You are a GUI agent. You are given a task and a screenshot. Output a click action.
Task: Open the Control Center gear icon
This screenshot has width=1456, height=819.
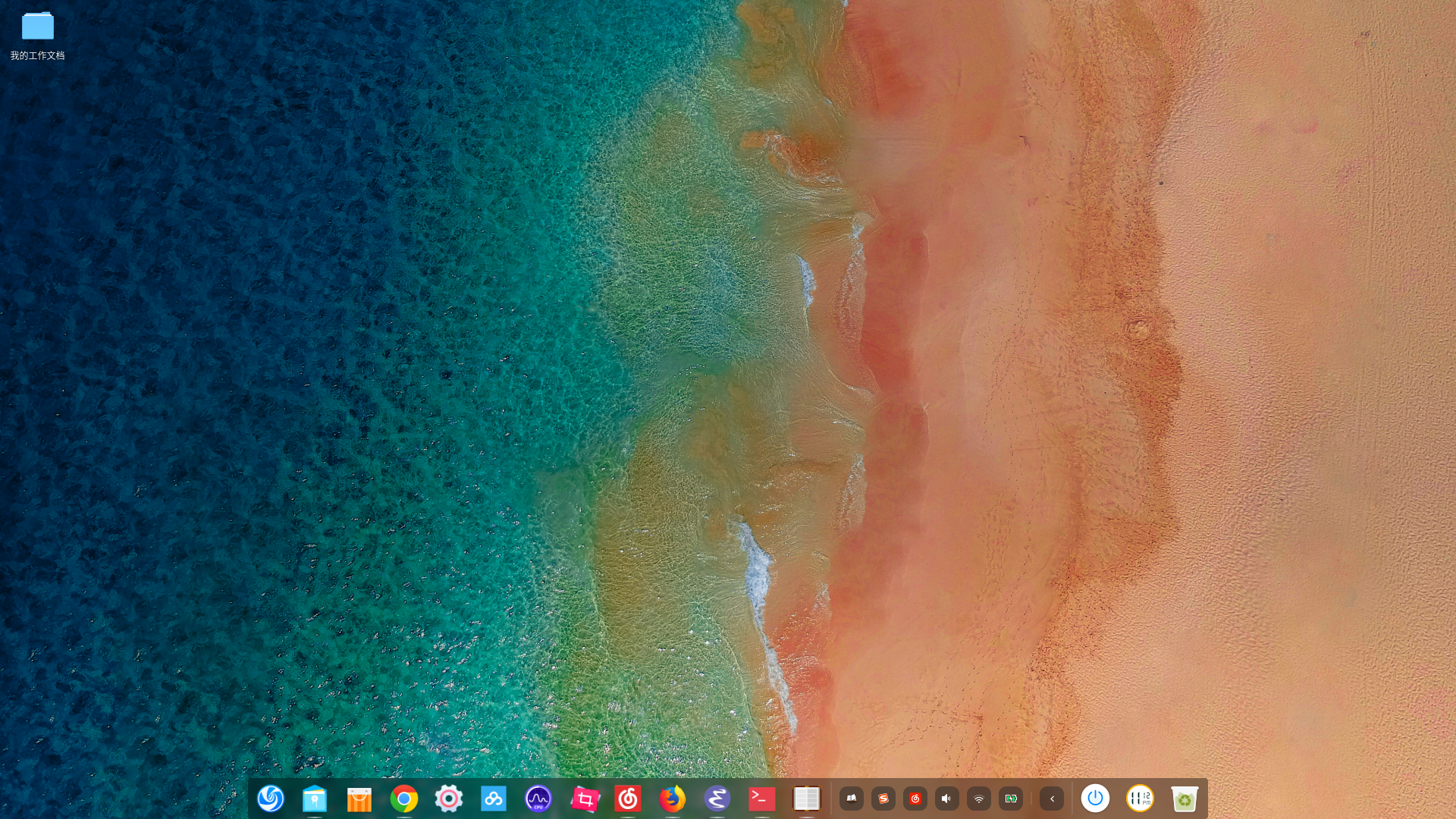(x=449, y=799)
